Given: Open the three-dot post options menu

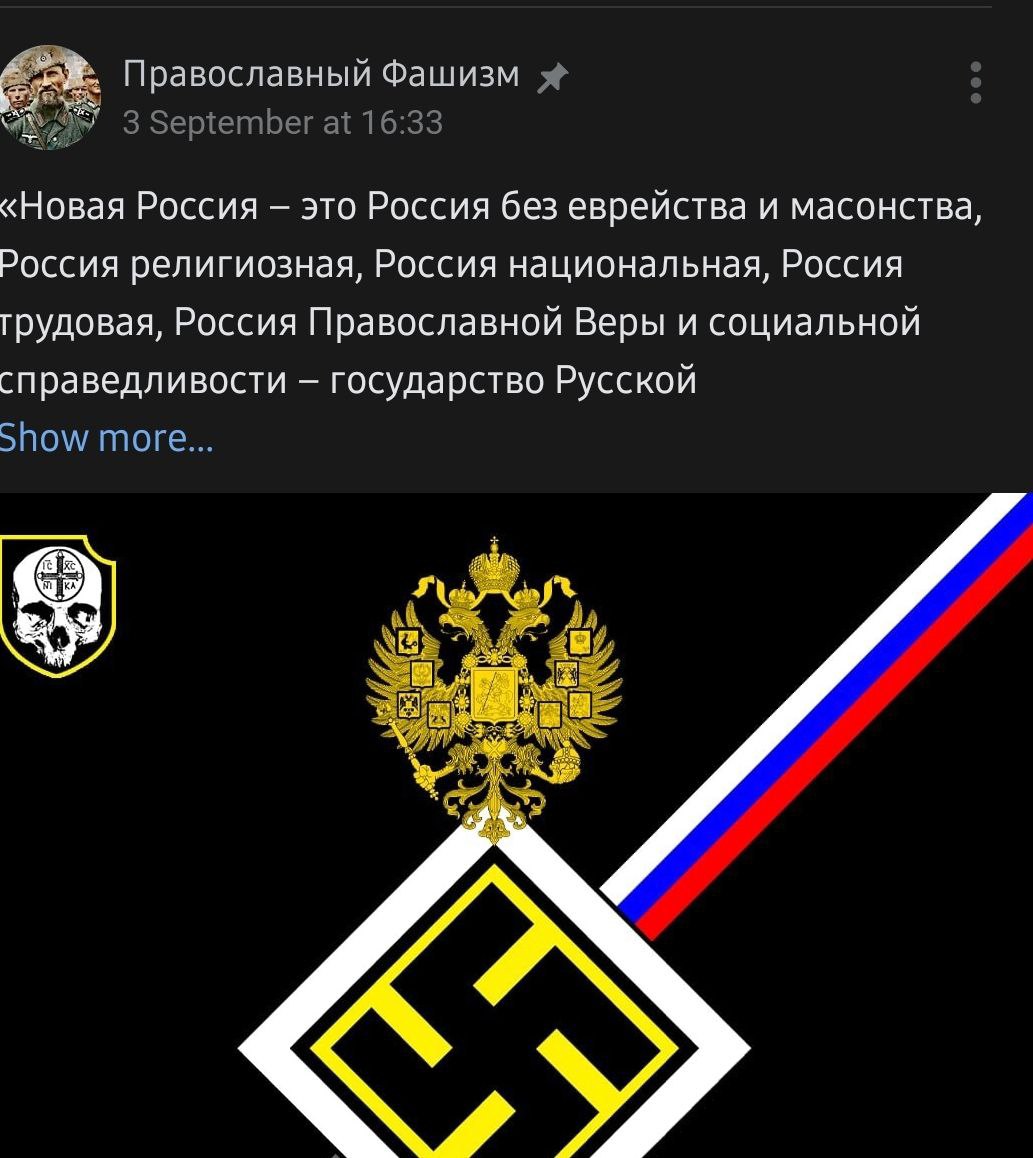Looking at the screenshot, I should coord(975,83).
